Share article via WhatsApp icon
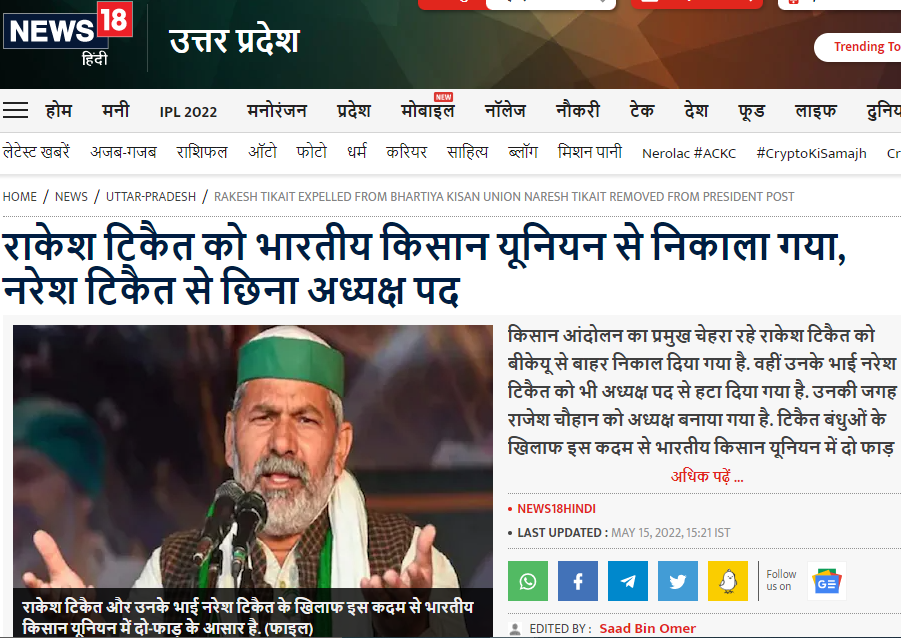This screenshot has height=638, width=901. tap(527, 581)
